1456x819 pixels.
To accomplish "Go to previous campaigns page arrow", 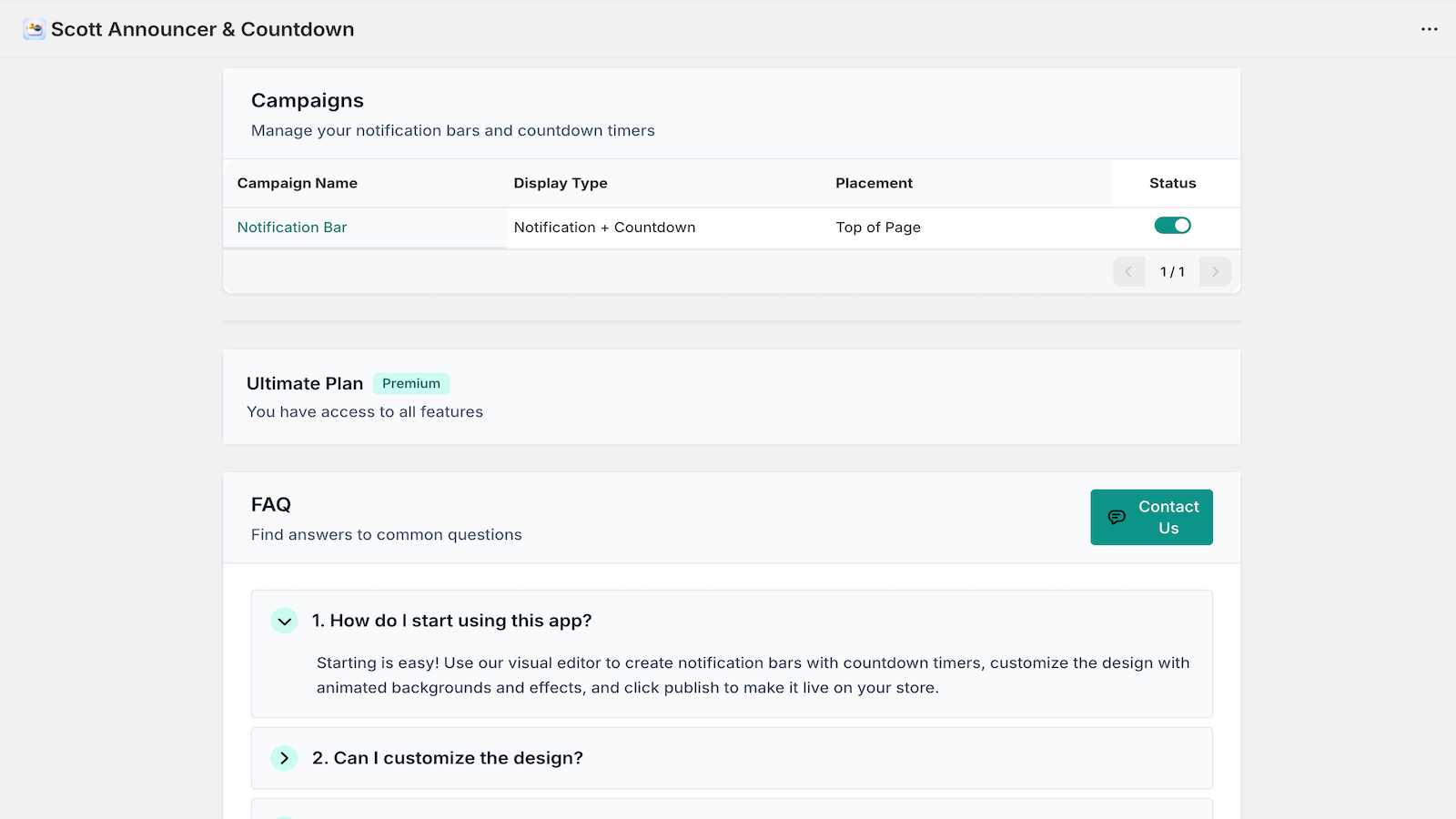I will click(1128, 271).
